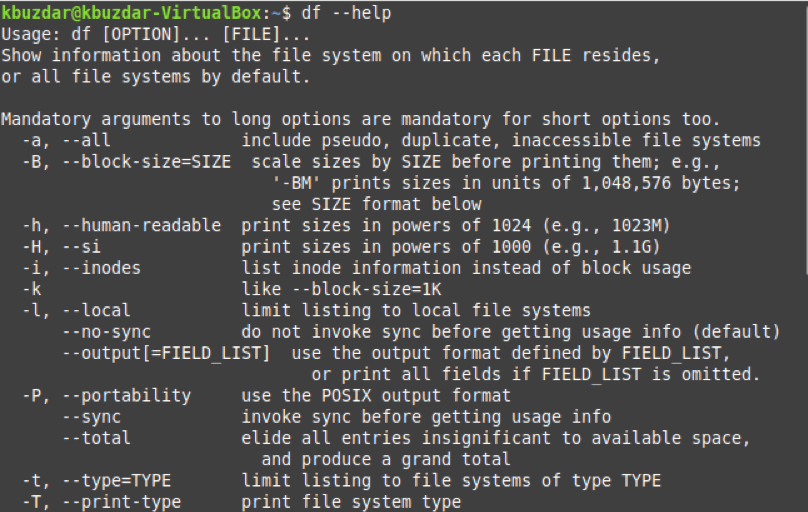
Task: Click the '-l, --local' option text
Action: [x=76, y=310]
